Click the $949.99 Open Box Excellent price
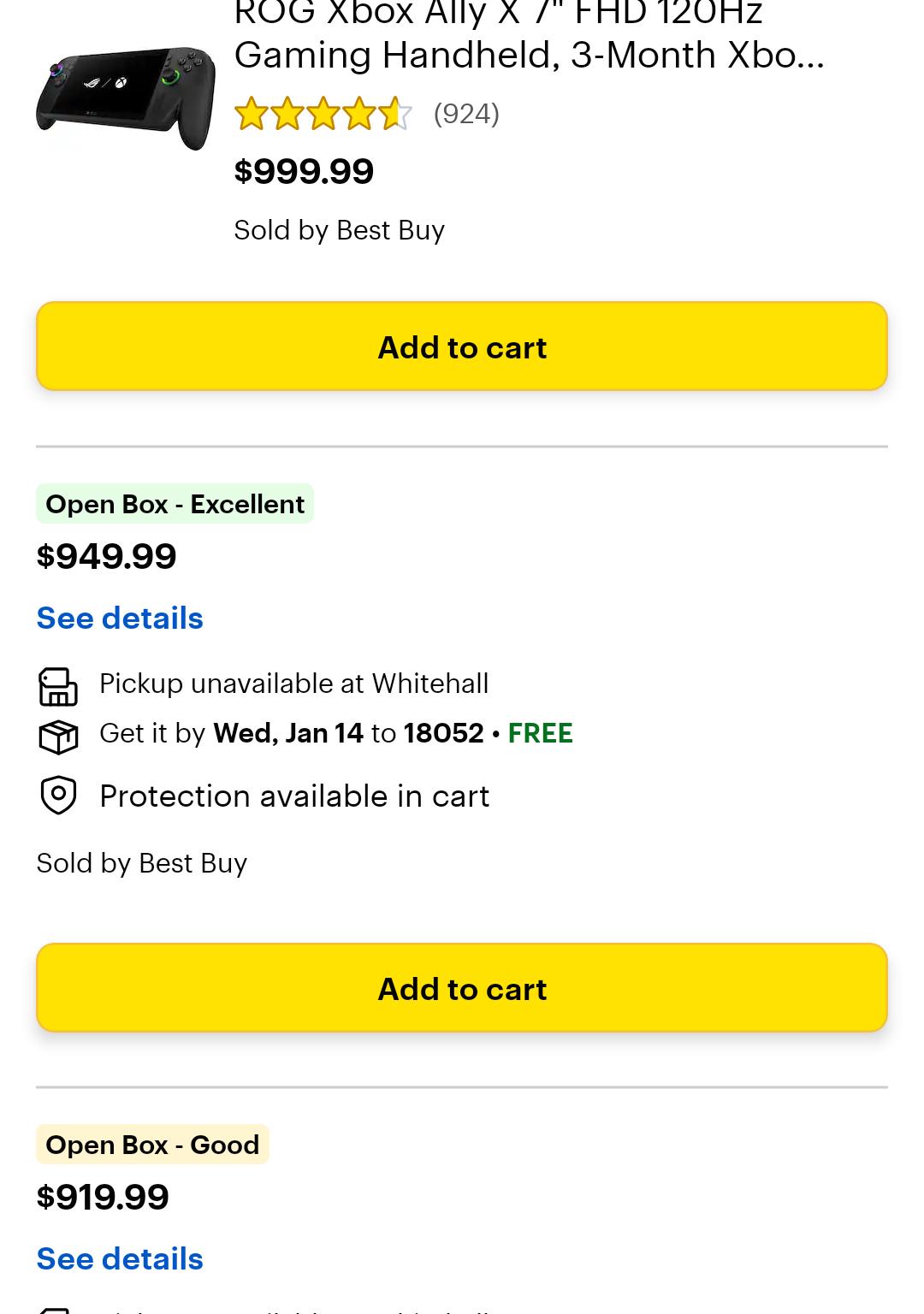This screenshot has height=1314, width=924. point(106,556)
